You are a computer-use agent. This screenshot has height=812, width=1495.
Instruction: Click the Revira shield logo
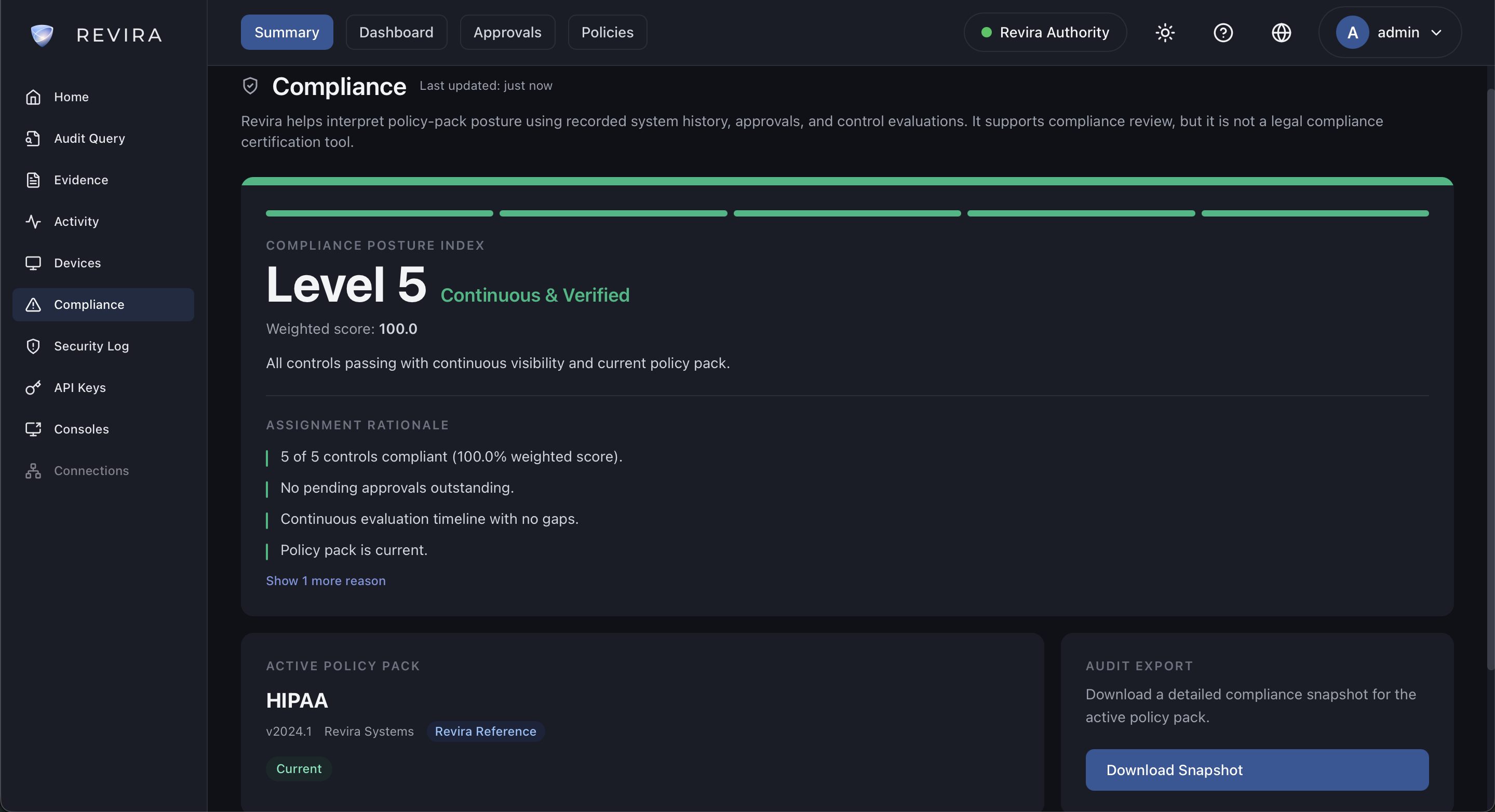click(x=43, y=35)
